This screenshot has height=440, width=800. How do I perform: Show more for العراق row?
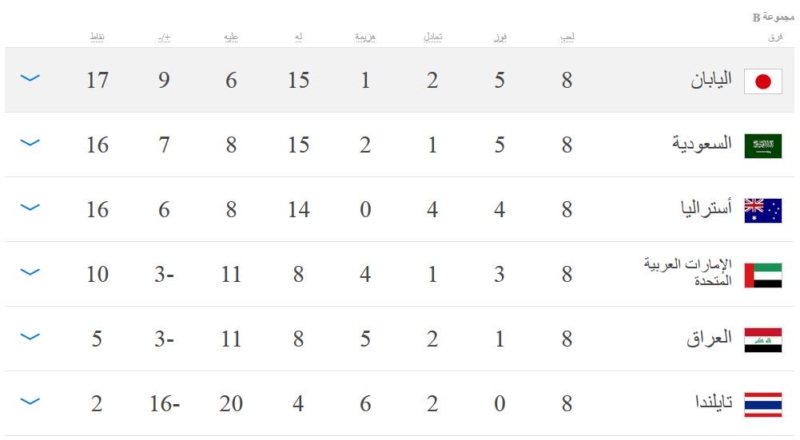(x=30, y=337)
